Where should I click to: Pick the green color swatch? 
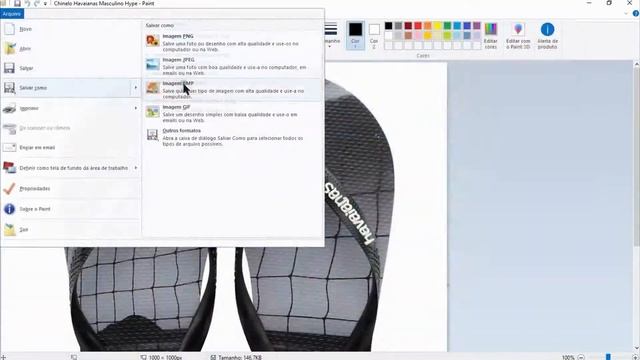tap(447, 26)
